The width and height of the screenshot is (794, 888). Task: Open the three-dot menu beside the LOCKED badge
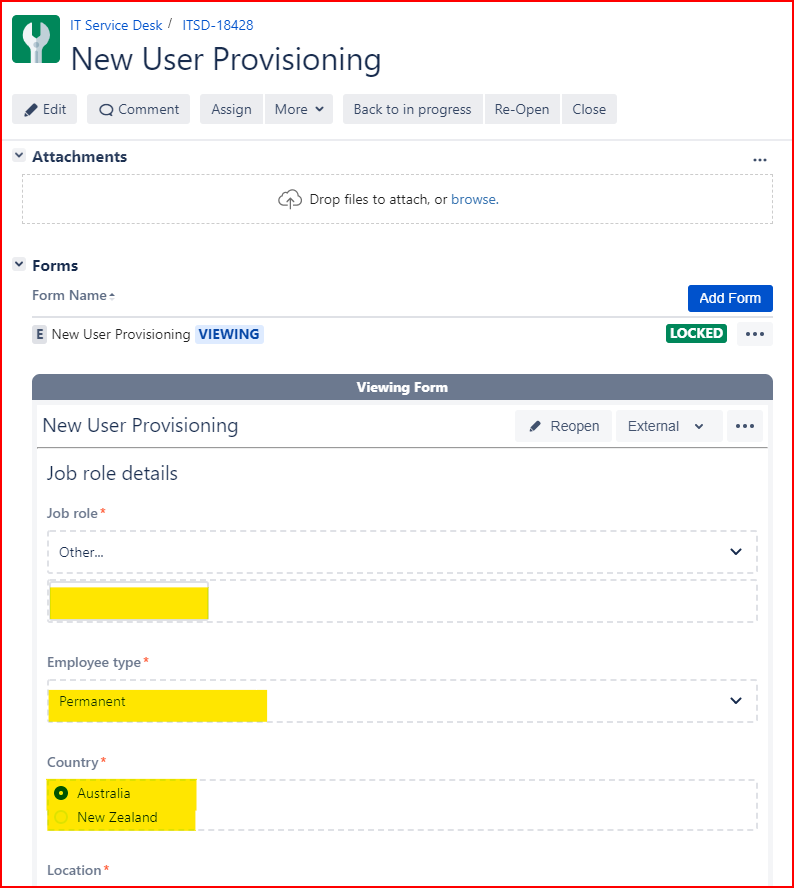(754, 334)
